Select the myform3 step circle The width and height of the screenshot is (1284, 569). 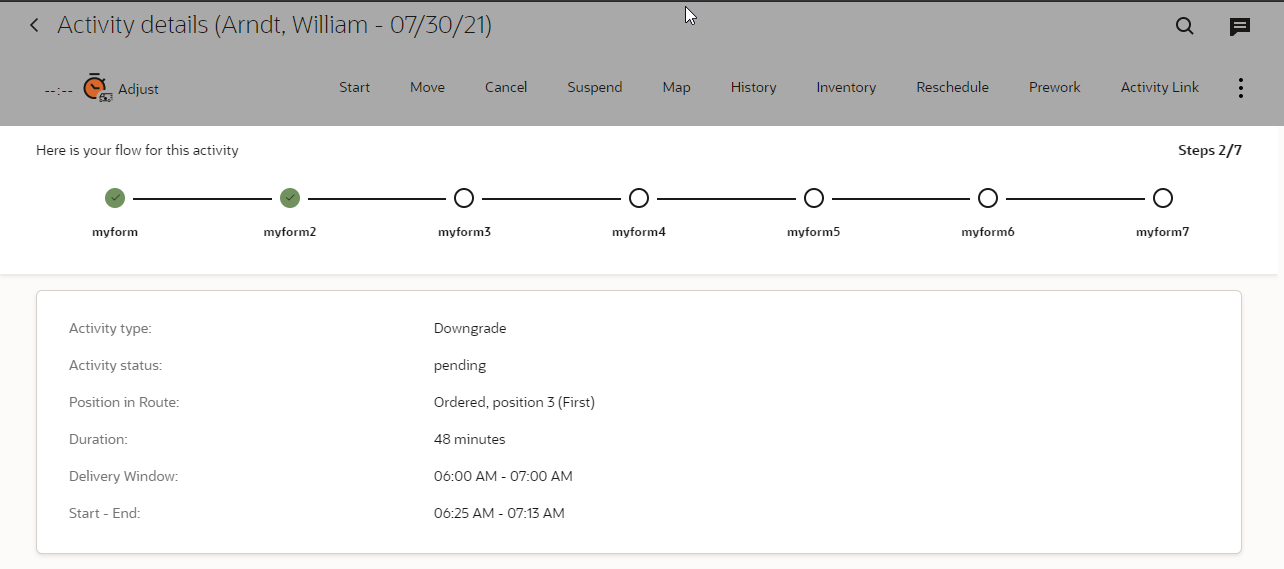464,198
